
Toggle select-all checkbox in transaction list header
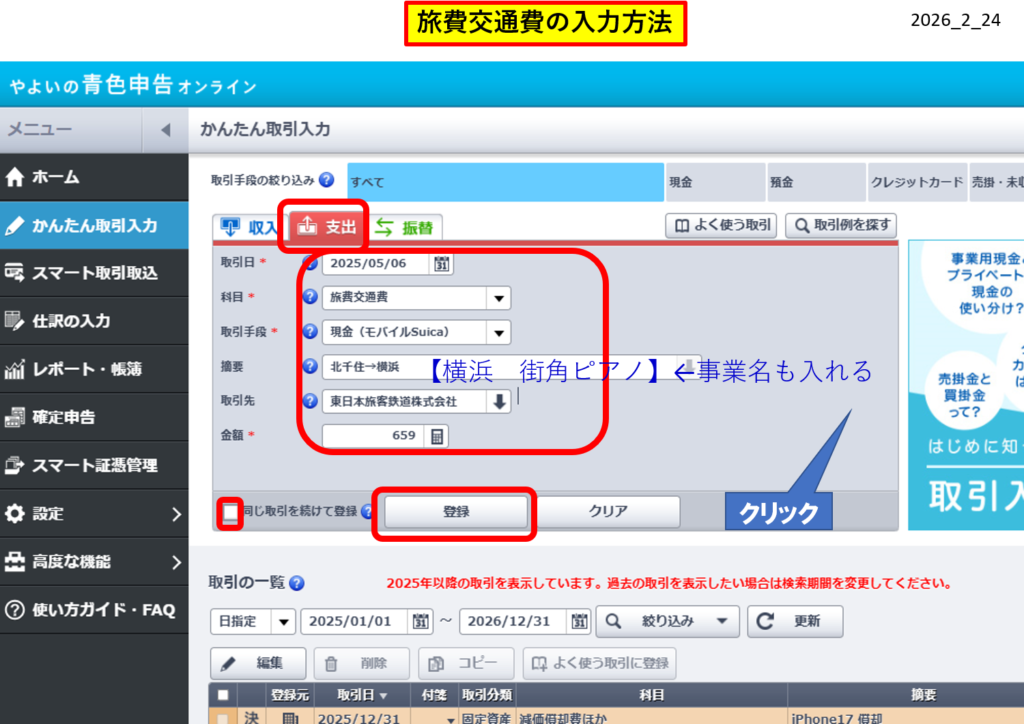click(222, 695)
